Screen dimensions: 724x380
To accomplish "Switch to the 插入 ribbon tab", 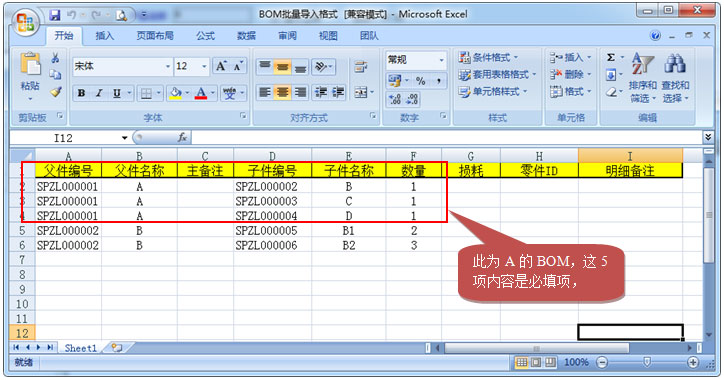I will 104,36.
